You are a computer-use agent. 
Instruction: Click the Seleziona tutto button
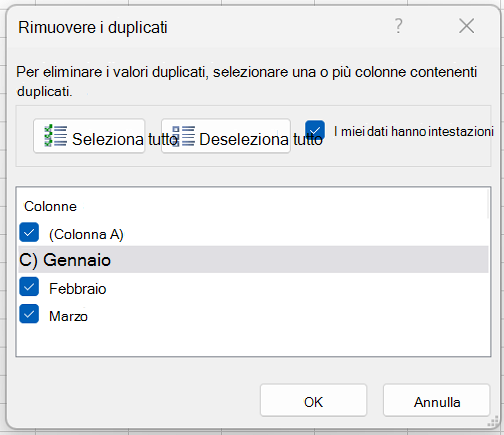coord(89,136)
